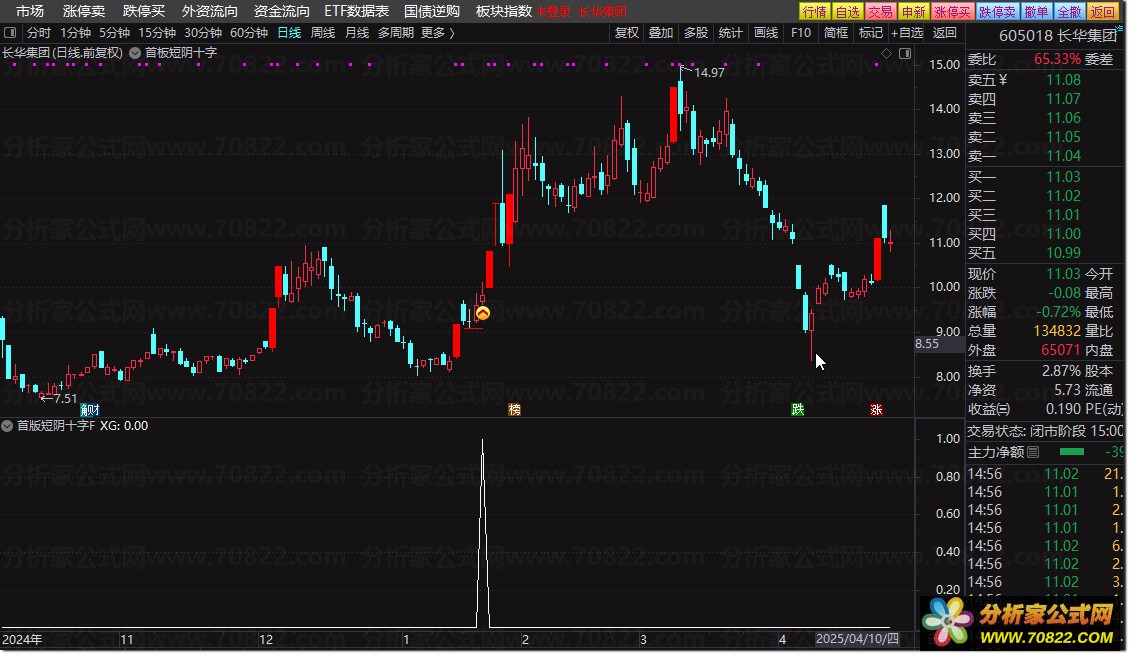Open the 市场 menu
The height and width of the screenshot is (654, 1130).
pos(30,11)
